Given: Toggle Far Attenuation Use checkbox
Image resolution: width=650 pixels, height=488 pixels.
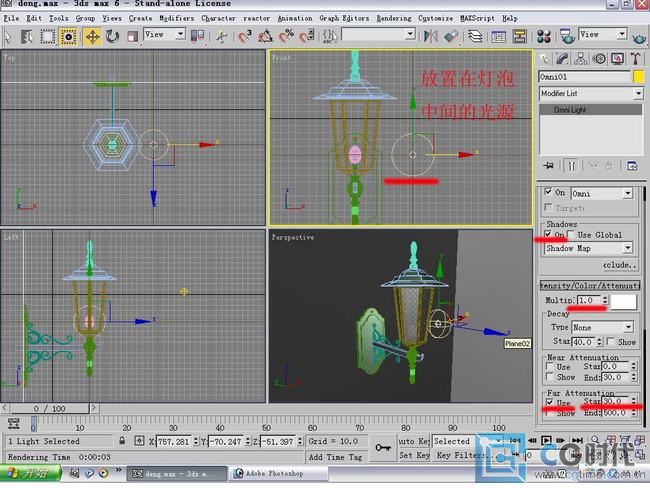Looking at the screenshot, I should pos(549,402).
